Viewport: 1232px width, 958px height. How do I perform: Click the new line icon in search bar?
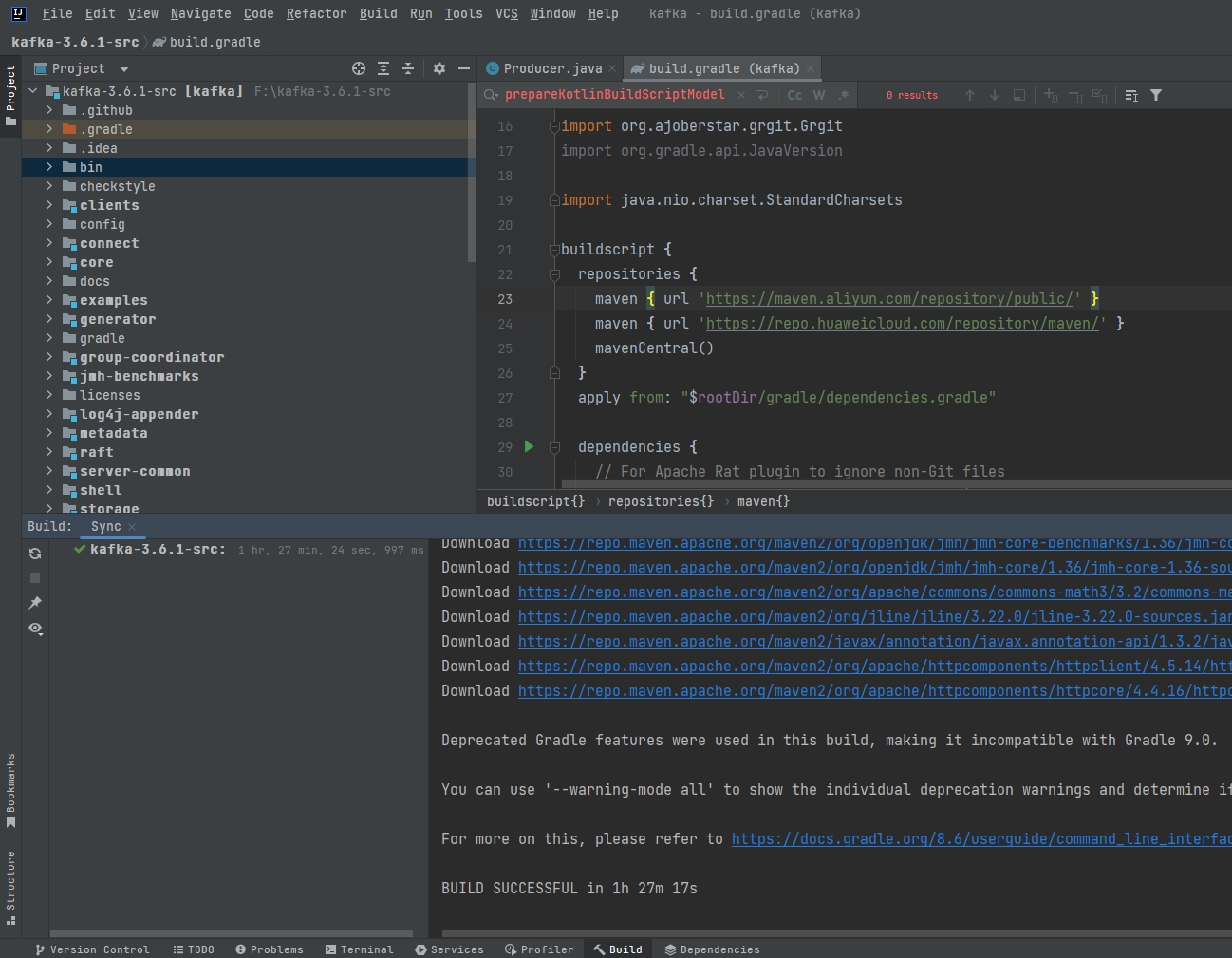pyautogui.click(x=762, y=95)
